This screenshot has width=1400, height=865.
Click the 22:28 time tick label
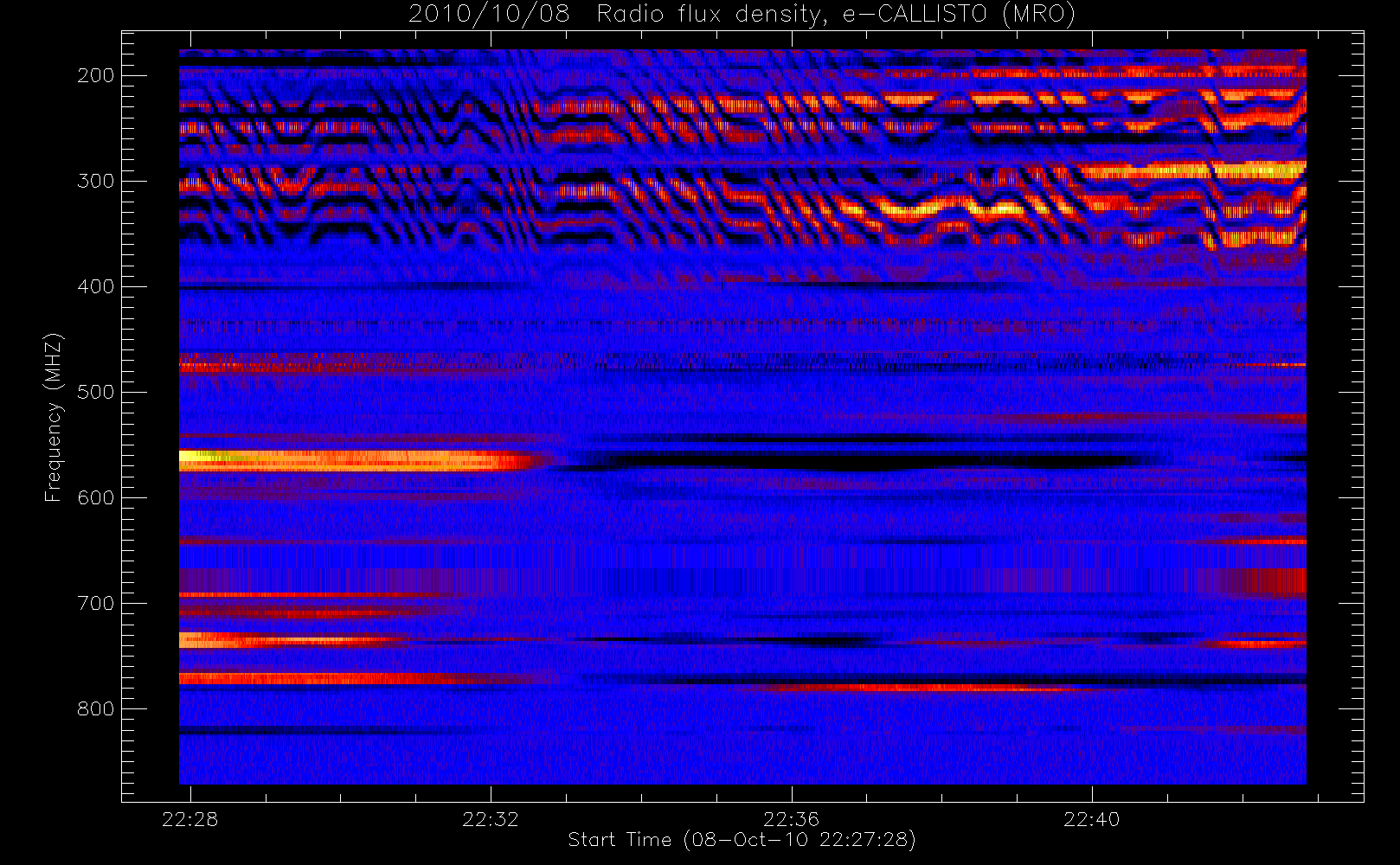tap(190, 819)
